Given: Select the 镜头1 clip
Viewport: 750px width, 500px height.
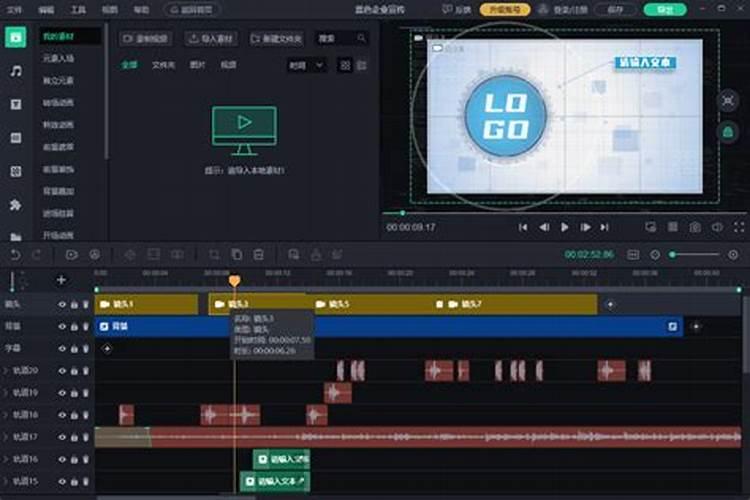Looking at the screenshot, I should click(146, 304).
